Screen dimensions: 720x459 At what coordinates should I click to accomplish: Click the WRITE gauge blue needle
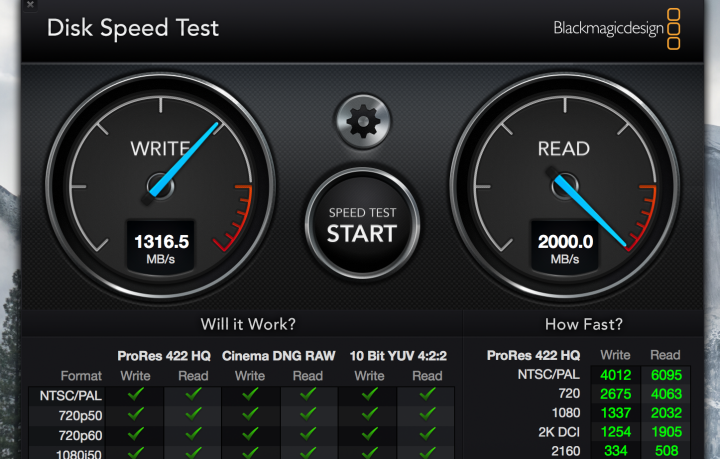pos(183,161)
